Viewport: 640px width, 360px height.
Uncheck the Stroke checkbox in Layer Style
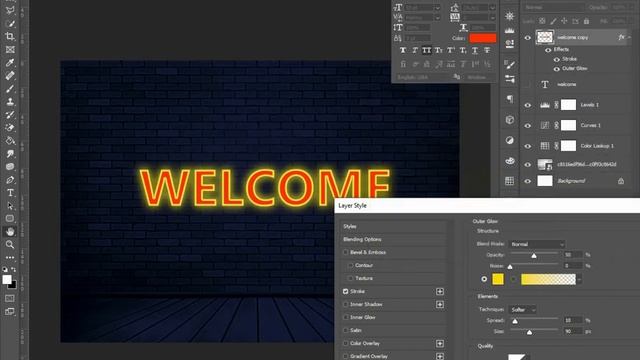346,291
